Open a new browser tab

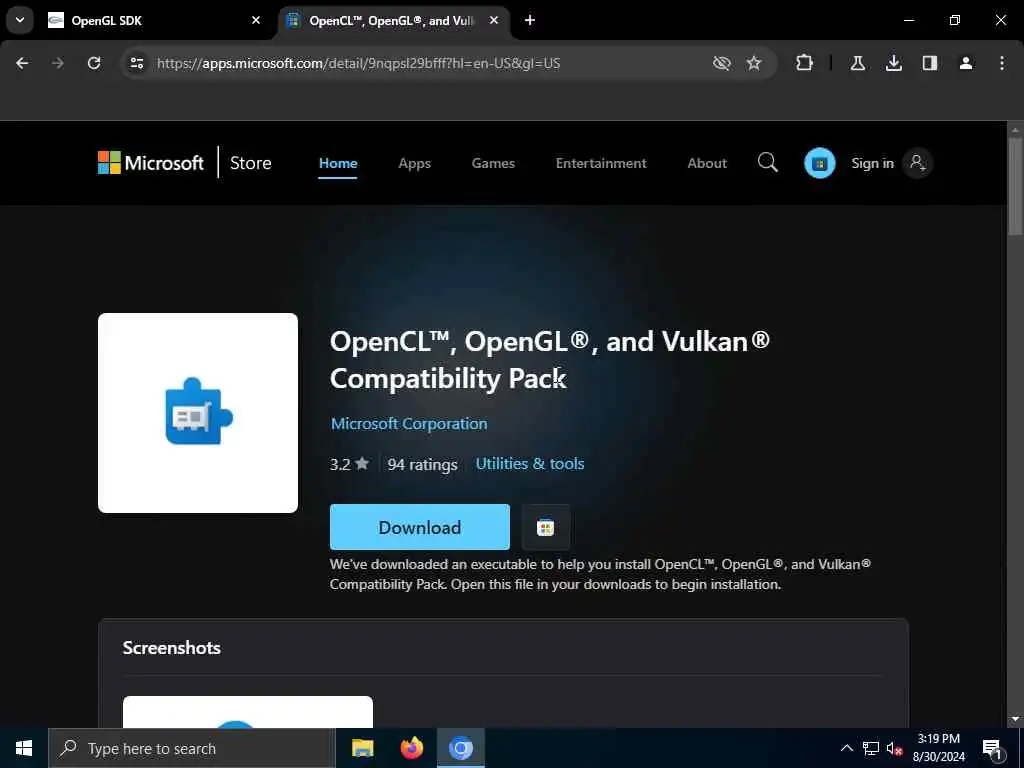tap(530, 21)
